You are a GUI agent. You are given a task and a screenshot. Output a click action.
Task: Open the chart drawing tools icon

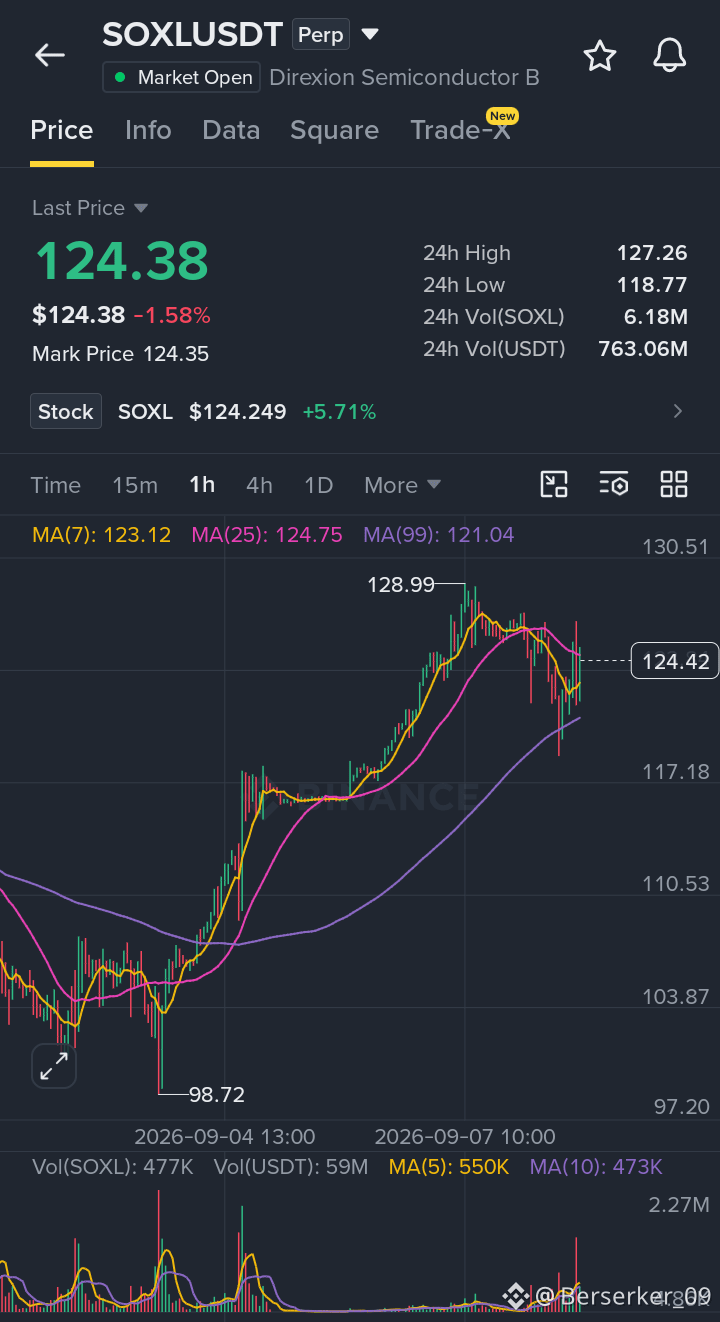(x=554, y=485)
